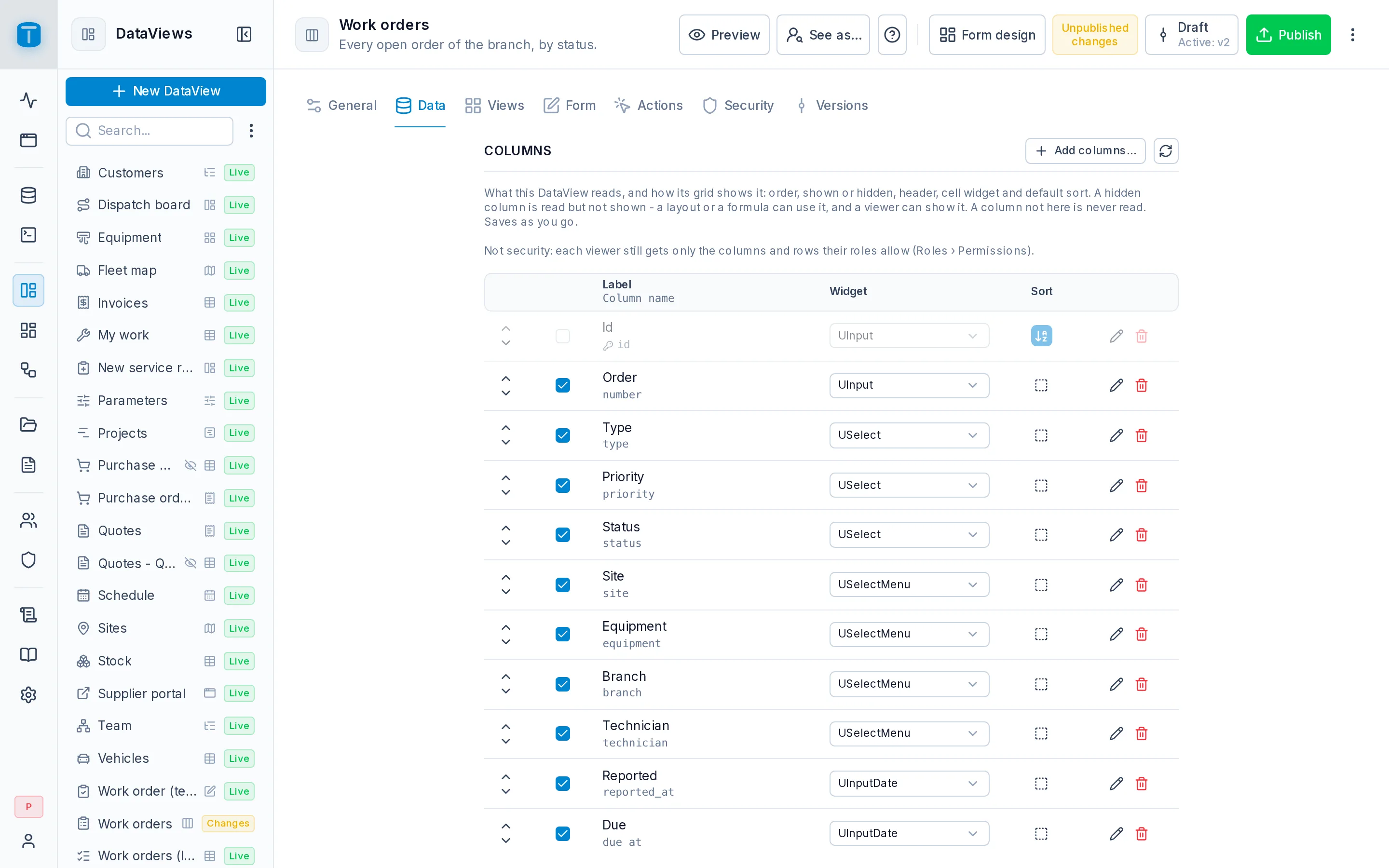Open the Reported widget dropdown
Screen dimensions: 1389x868
[909, 784]
